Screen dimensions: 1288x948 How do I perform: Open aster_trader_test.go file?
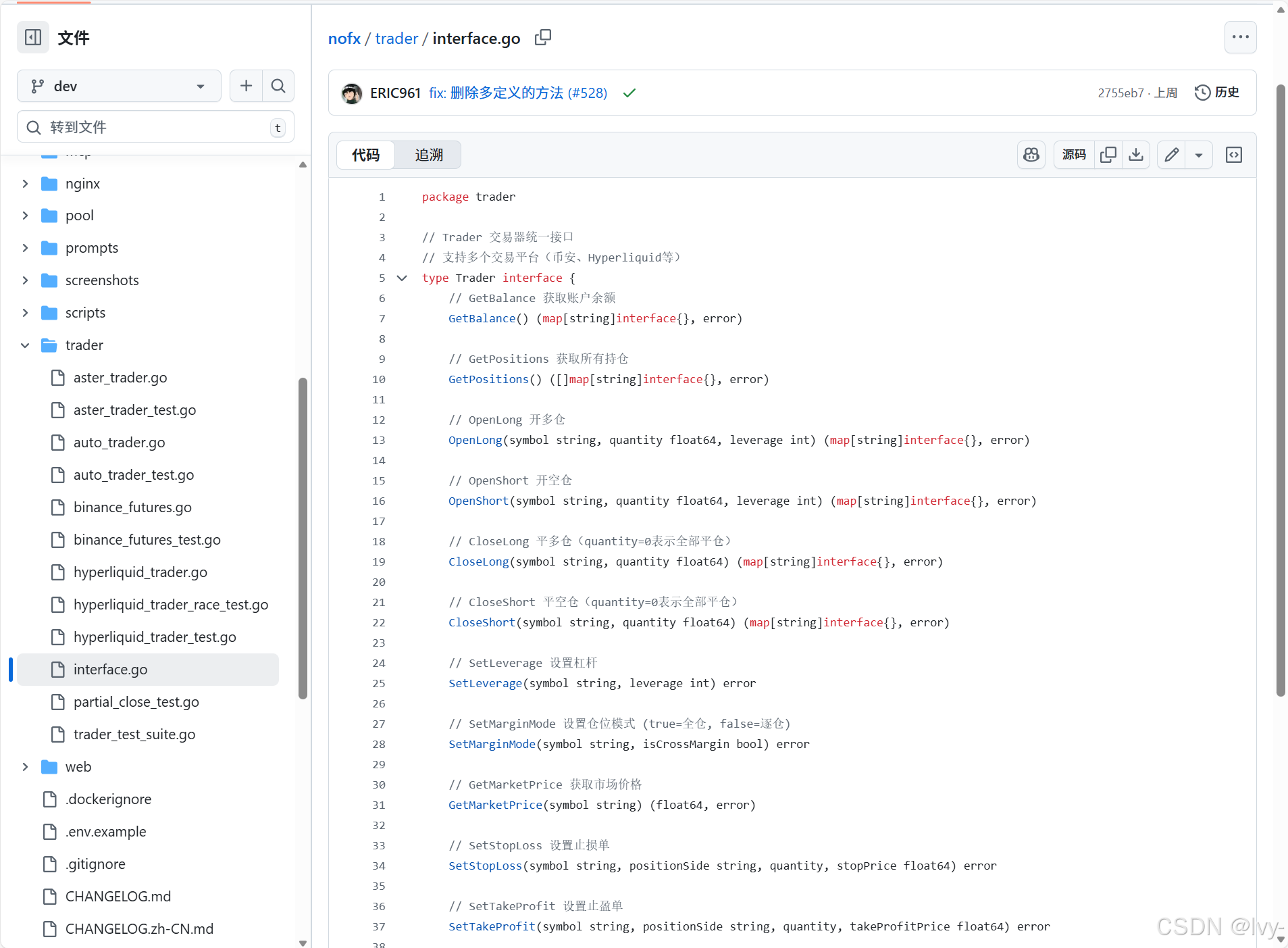(134, 410)
